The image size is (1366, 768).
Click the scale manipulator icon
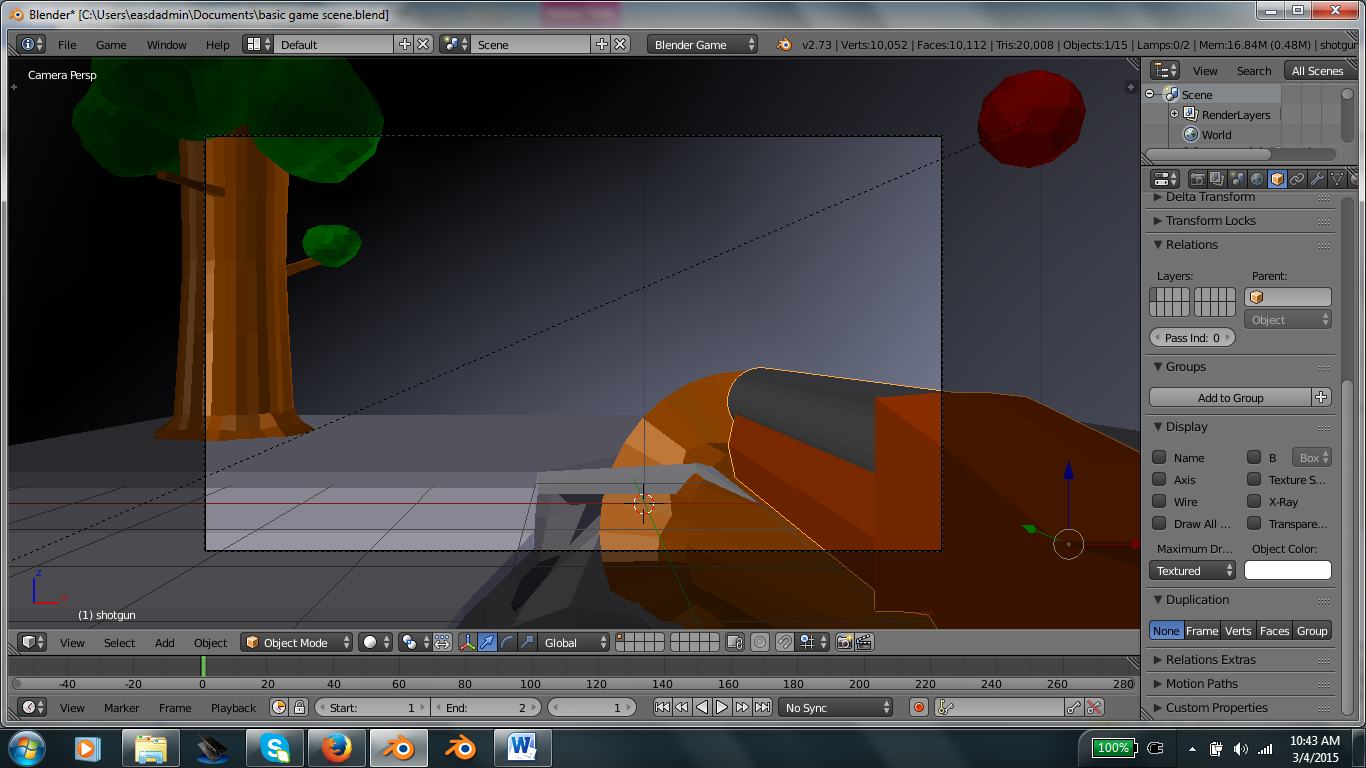point(527,642)
